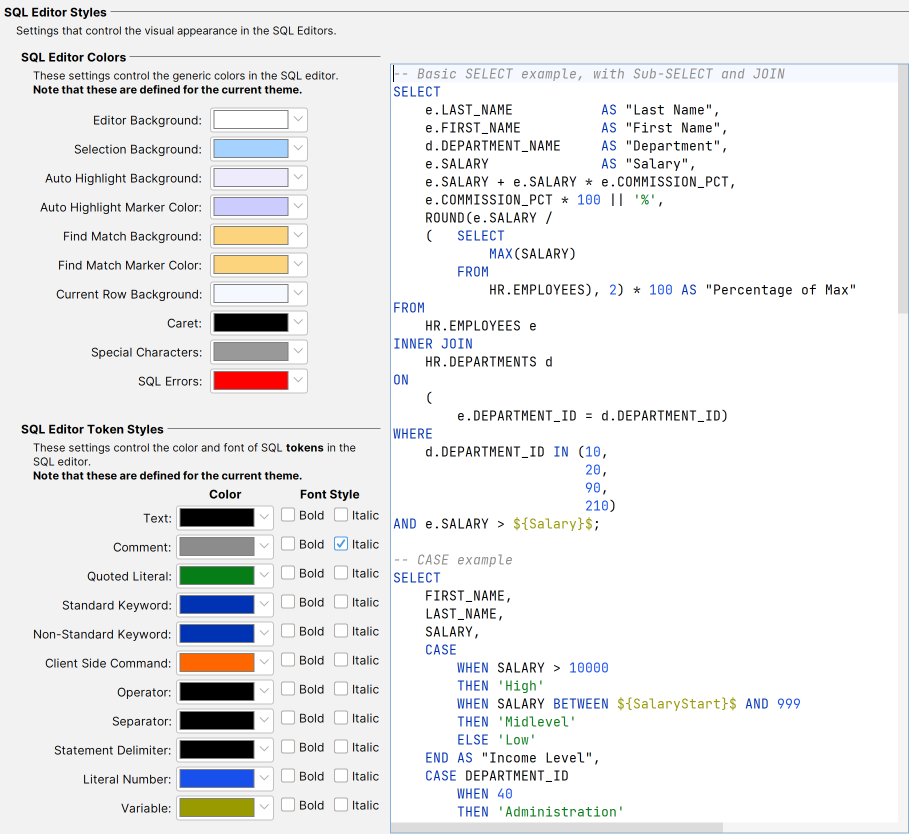Click the vertical scrollbar in SQL preview
Image resolution: width=909 pixels, height=834 pixels.
point(903,190)
